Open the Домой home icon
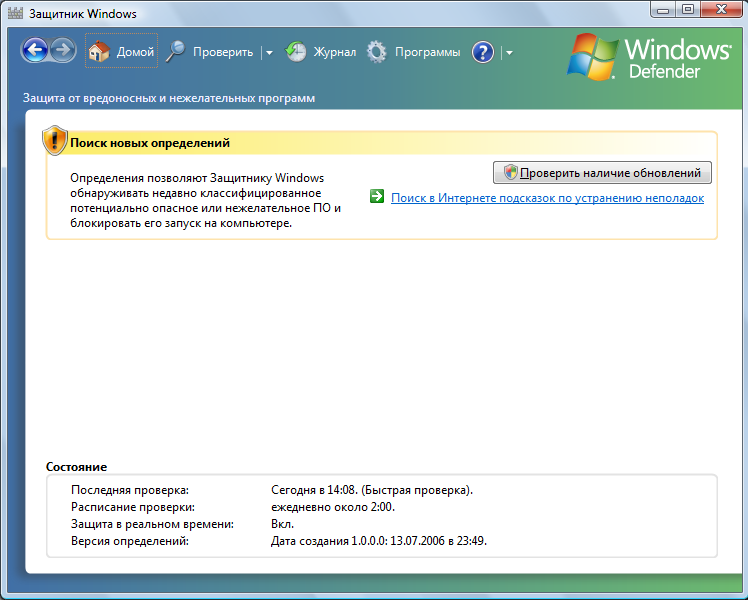Viewport: 748px width, 600px height. coord(99,51)
